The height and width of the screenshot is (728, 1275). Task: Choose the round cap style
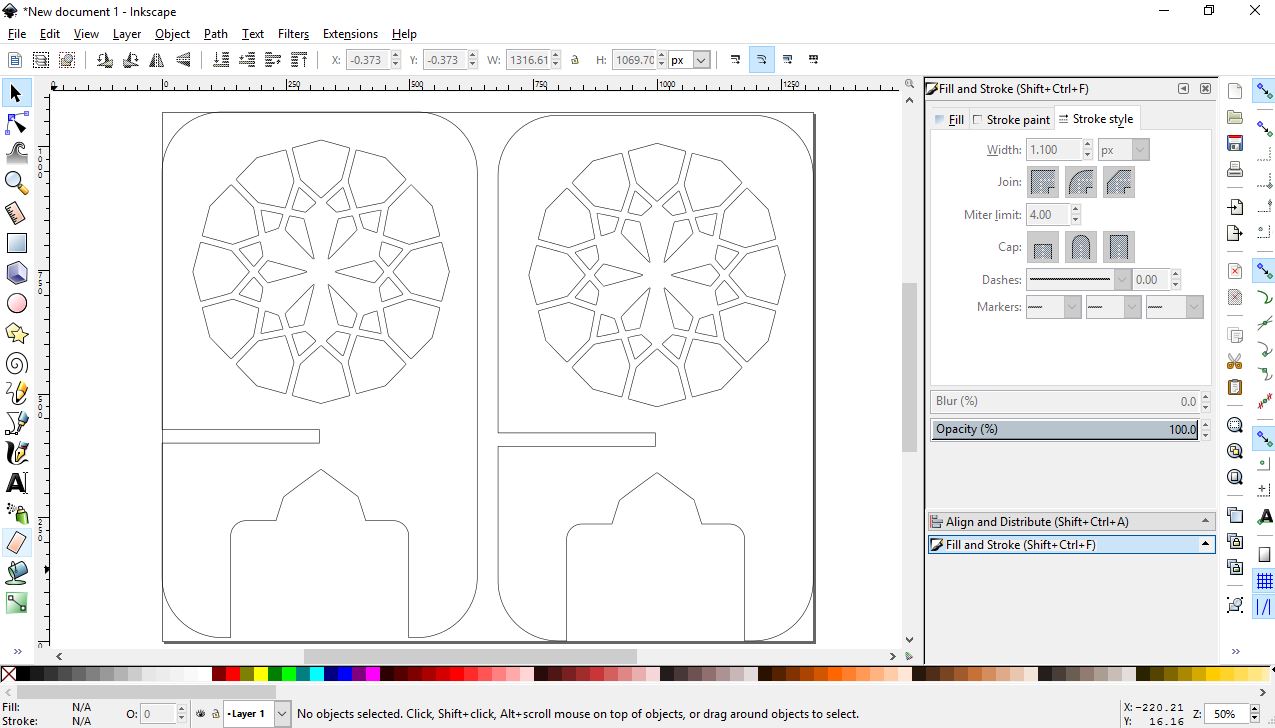(x=1081, y=247)
